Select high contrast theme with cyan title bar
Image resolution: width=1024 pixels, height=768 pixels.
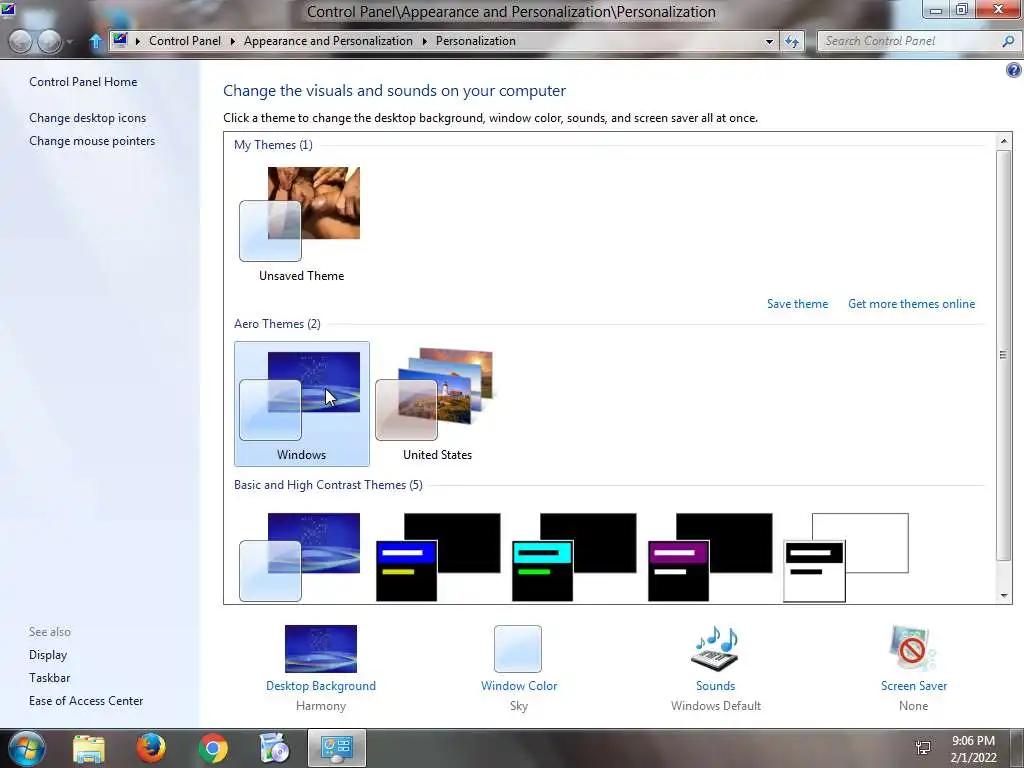tap(574, 557)
